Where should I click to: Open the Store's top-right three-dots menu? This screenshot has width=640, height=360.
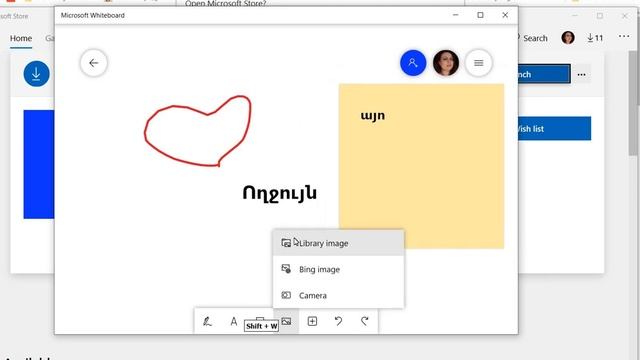[624, 36]
